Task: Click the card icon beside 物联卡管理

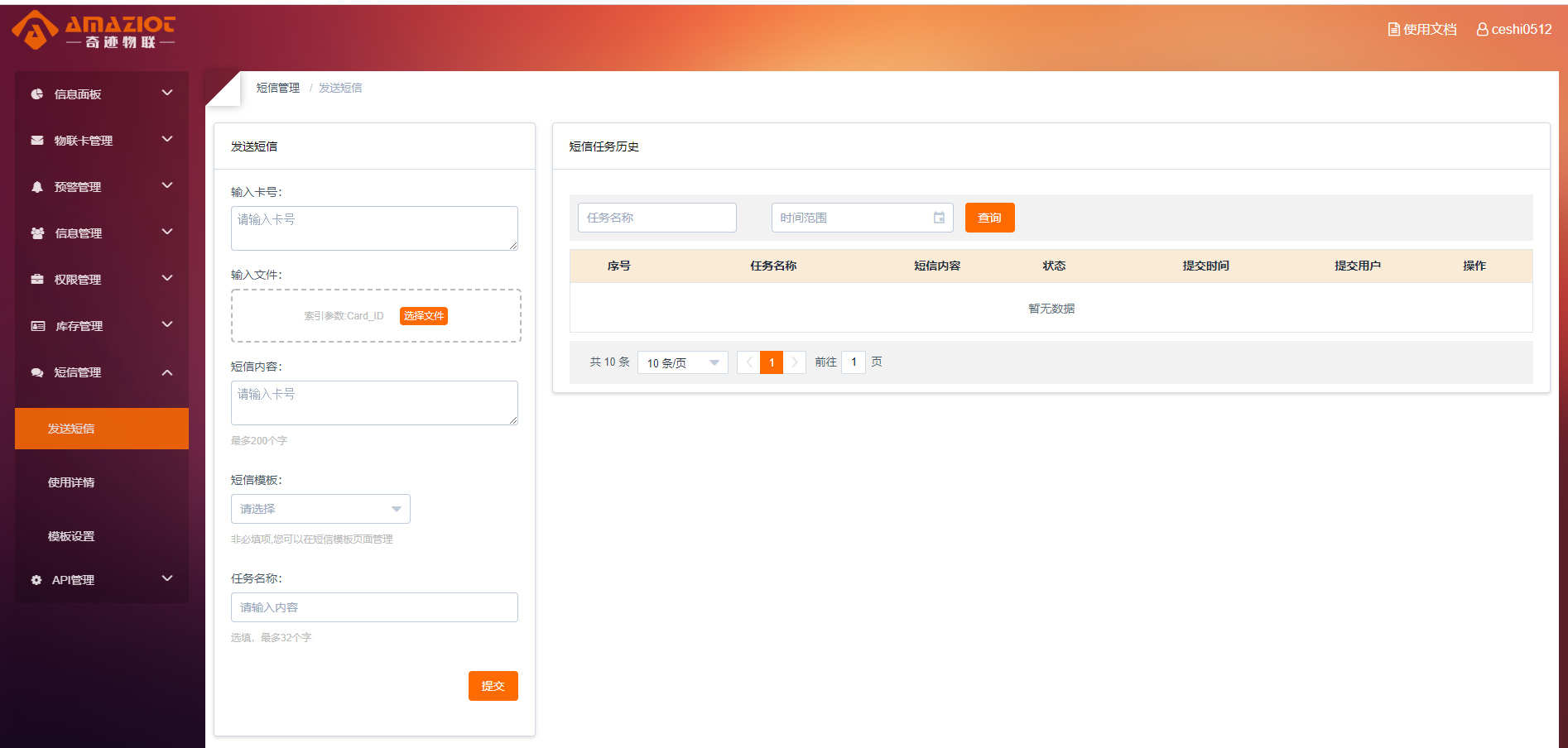Action: [x=37, y=141]
